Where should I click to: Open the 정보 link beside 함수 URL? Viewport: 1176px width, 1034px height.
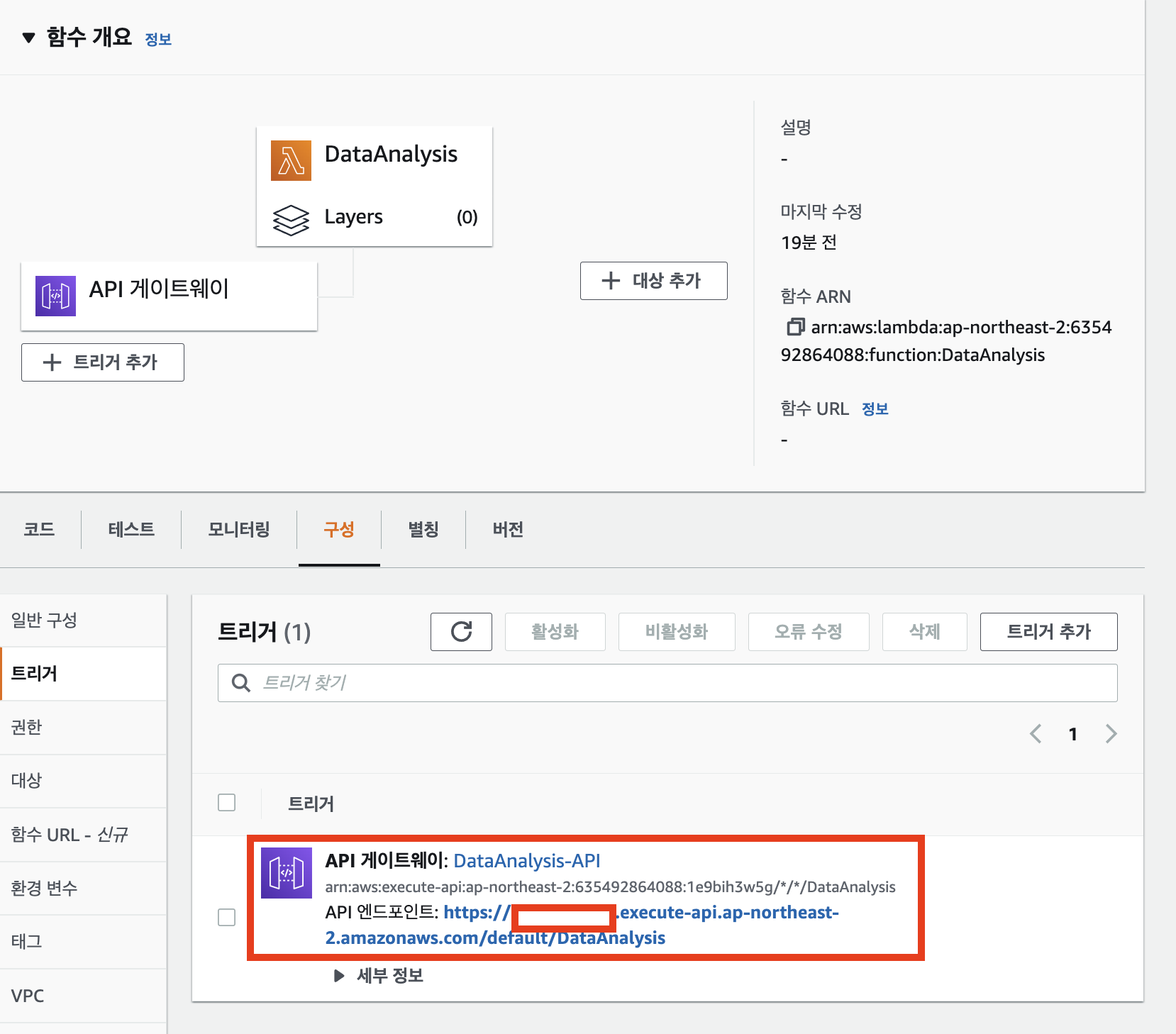point(875,409)
